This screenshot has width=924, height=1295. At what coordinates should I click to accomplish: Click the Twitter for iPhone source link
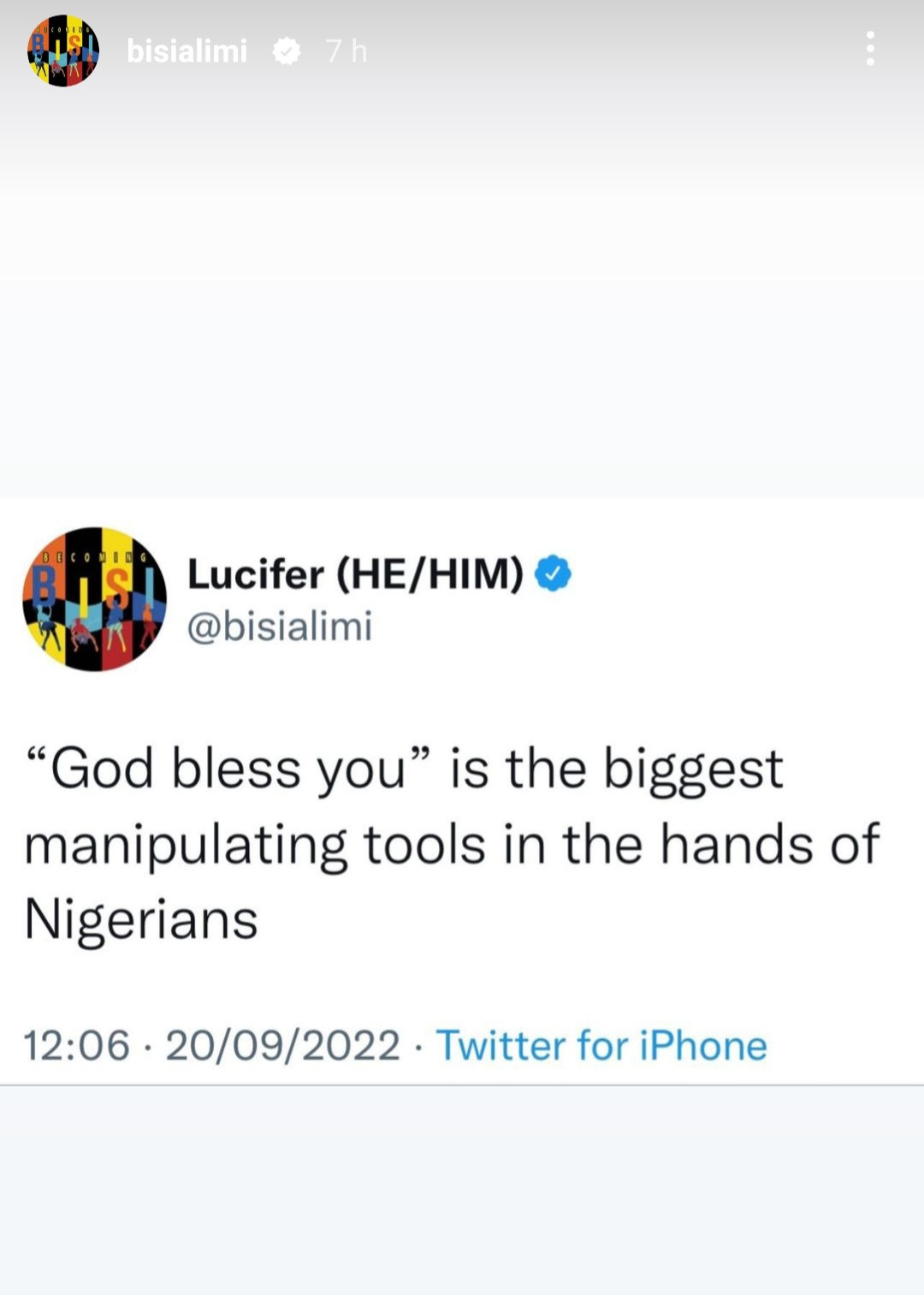pyautogui.click(x=602, y=1046)
